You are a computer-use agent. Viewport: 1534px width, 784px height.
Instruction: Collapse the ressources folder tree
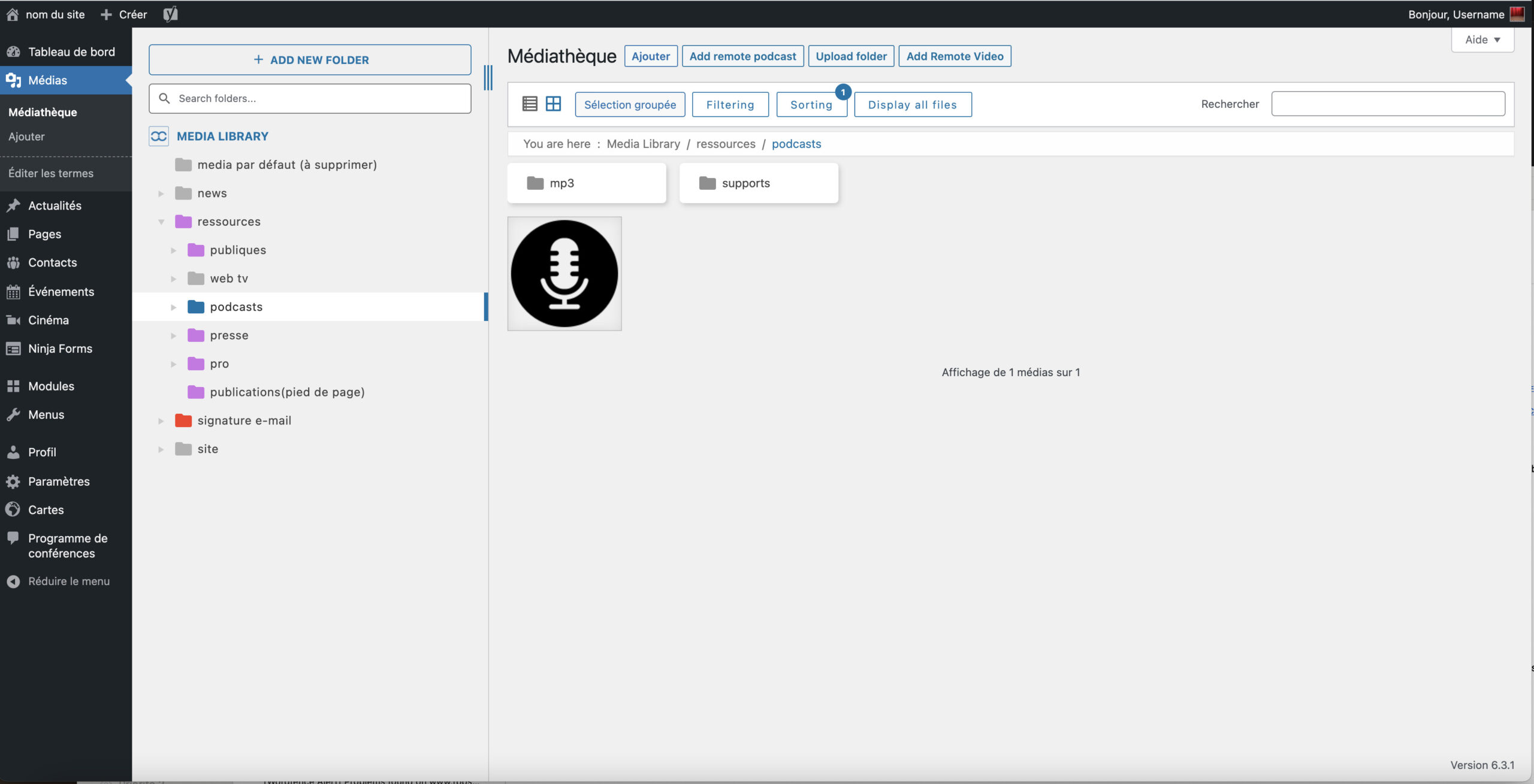coord(161,222)
